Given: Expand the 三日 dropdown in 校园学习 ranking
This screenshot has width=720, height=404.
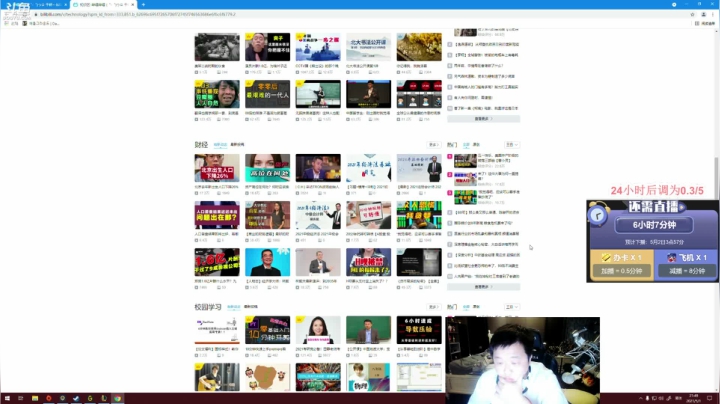Looking at the screenshot, I should coord(512,307).
